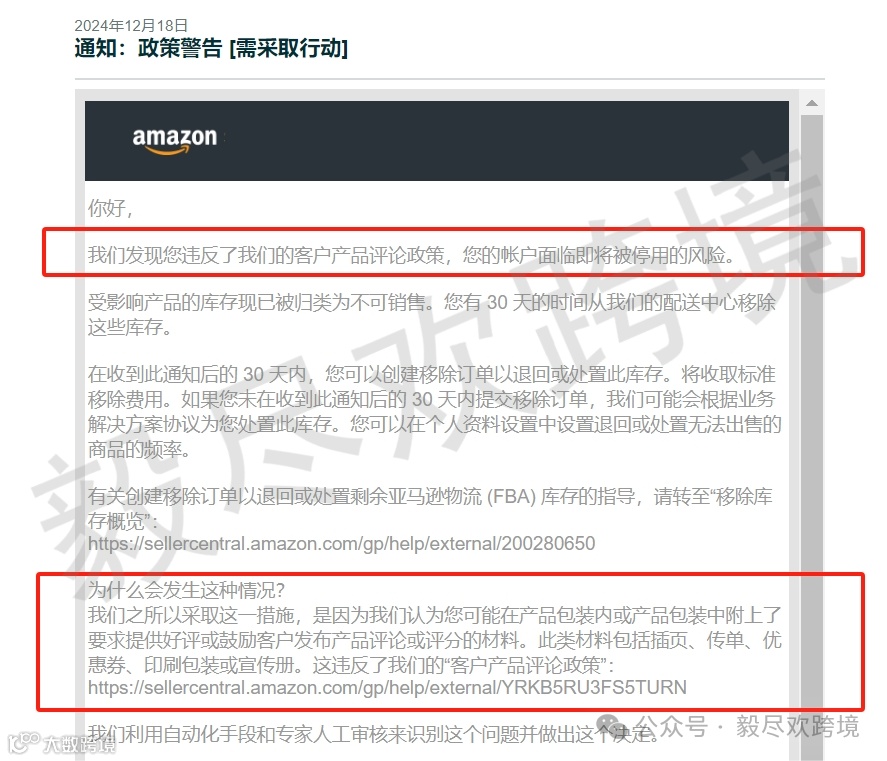The width and height of the screenshot is (887, 761).
Task: Click the Amazon logo in header
Action: pyautogui.click(x=175, y=140)
